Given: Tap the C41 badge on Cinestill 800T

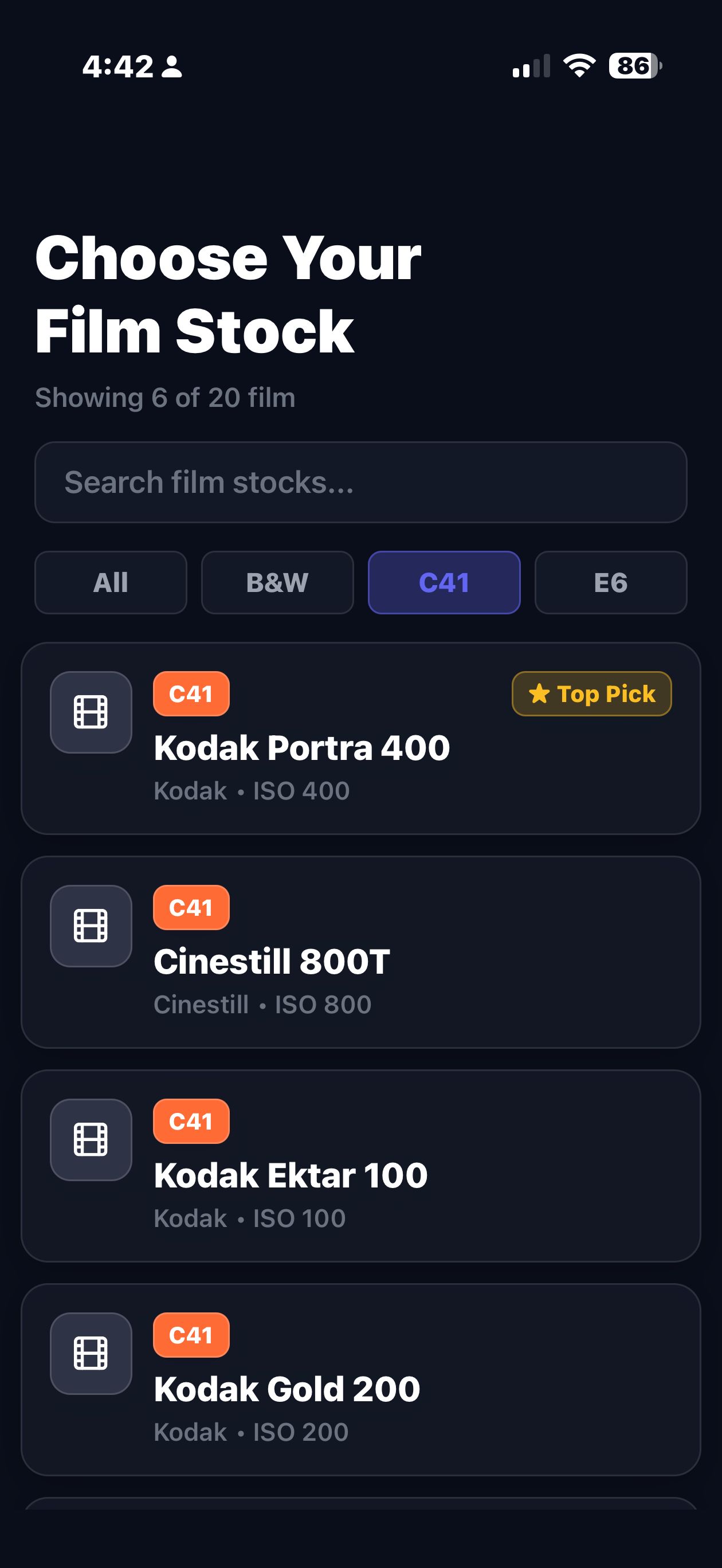Looking at the screenshot, I should 191,907.
